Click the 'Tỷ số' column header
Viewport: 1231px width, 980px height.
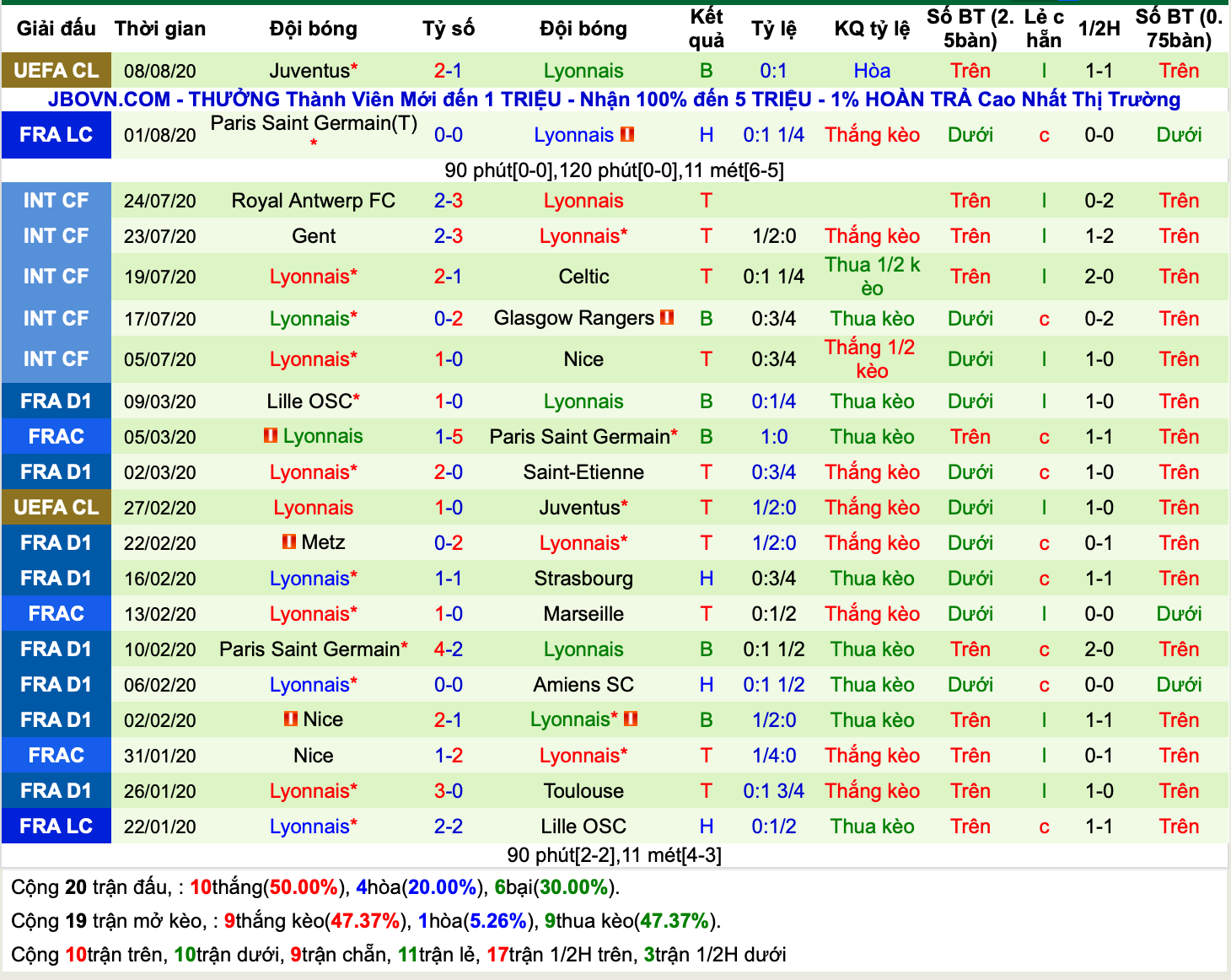click(x=449, y=29)
